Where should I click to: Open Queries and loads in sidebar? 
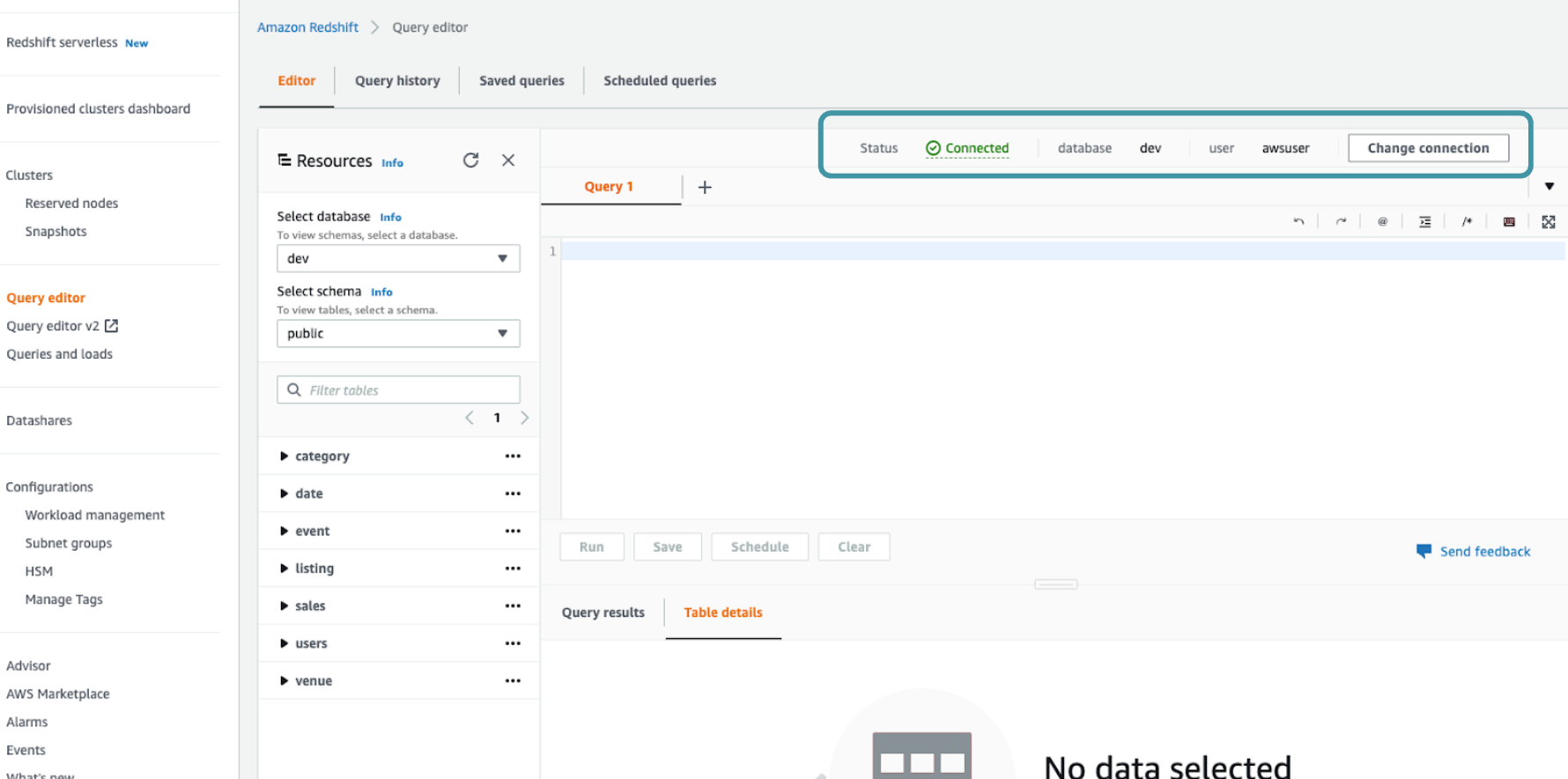[x=60, y=353]
